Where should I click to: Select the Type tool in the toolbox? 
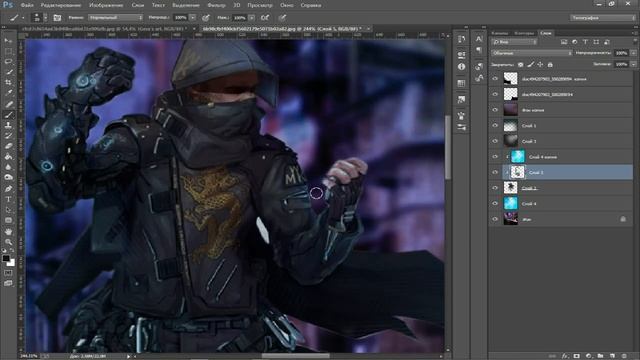8,200
